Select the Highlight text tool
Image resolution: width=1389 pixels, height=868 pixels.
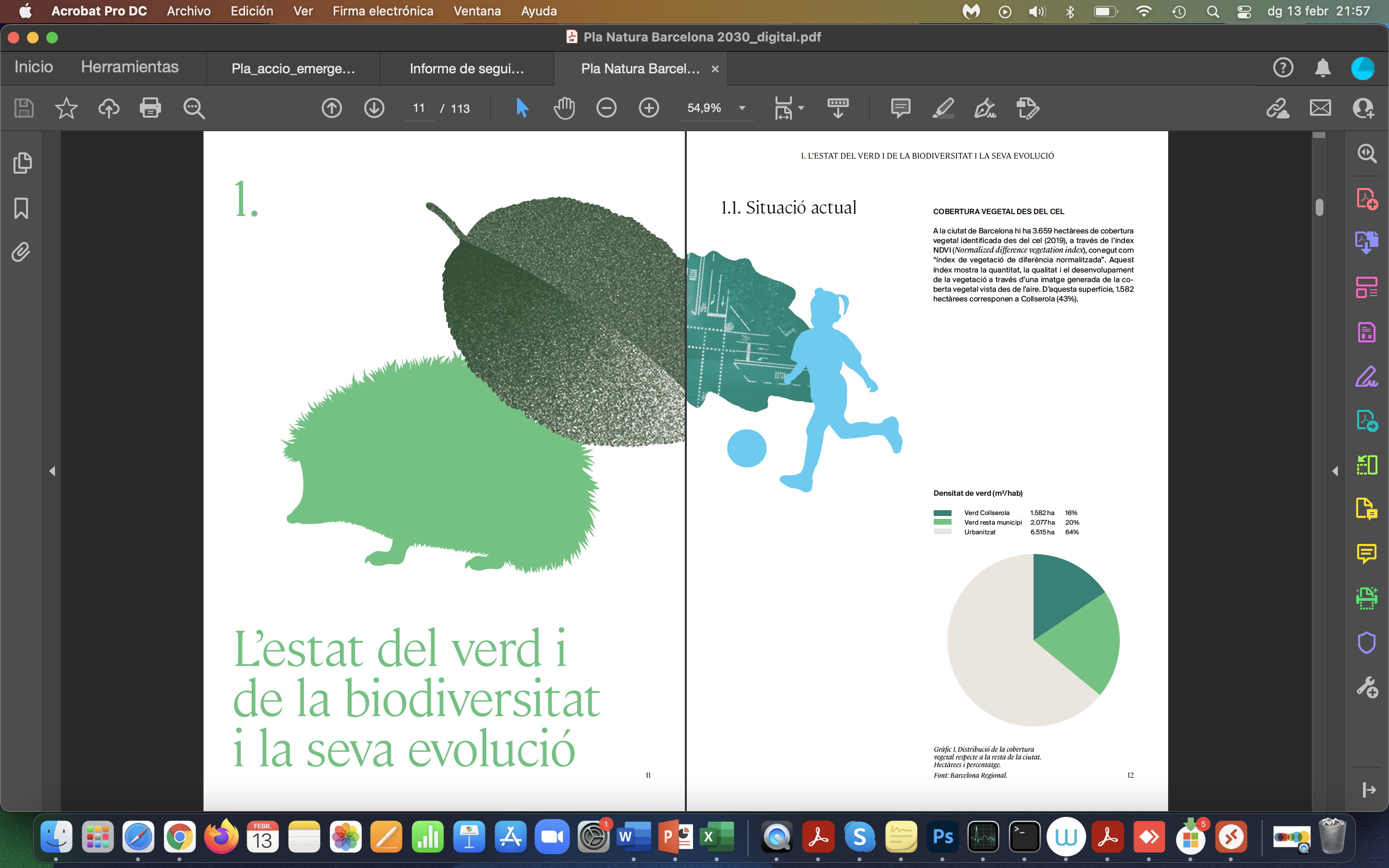[942, 108]
